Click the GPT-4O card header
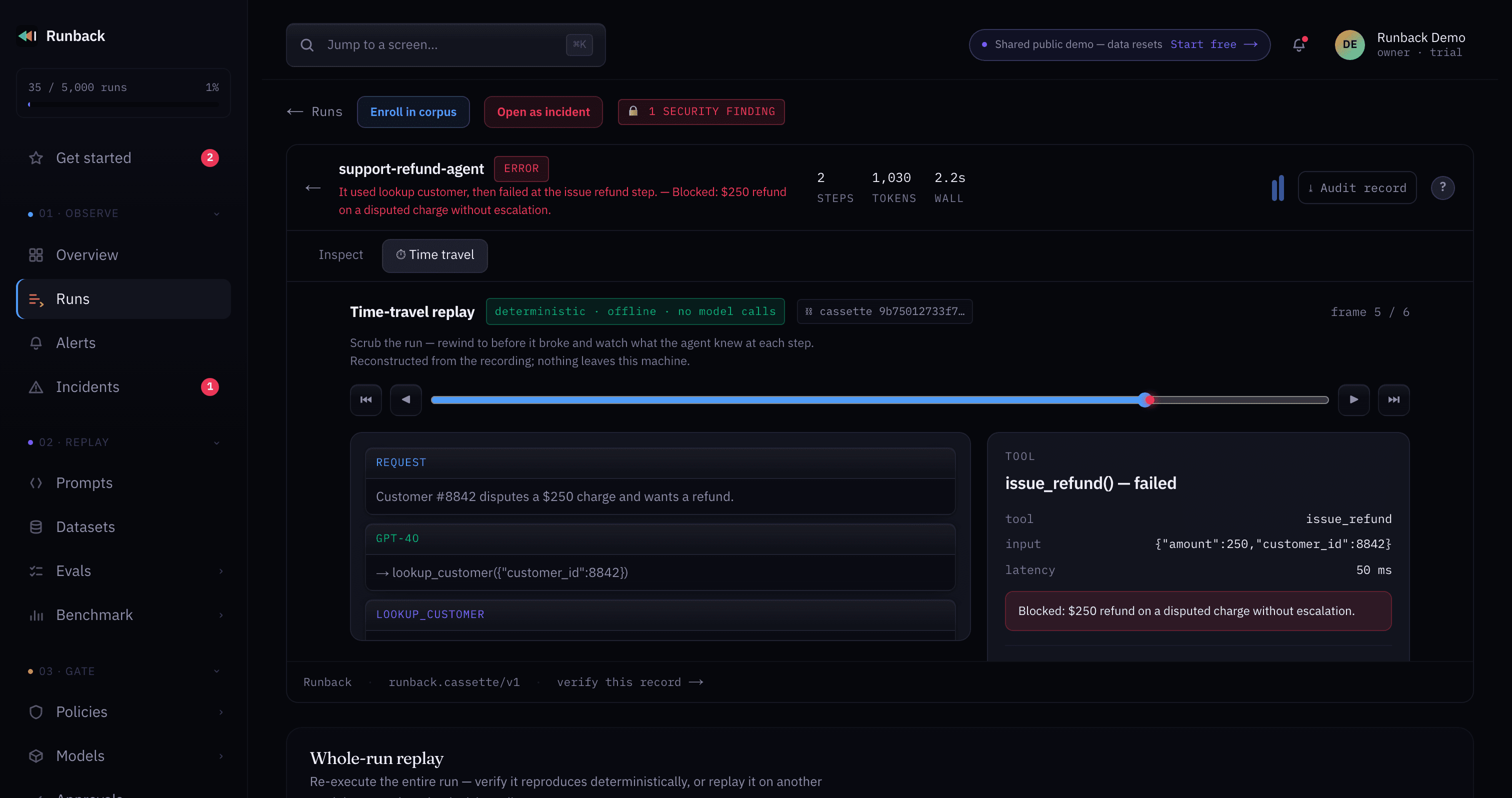 pyautogui.click(x=660, y=538)
